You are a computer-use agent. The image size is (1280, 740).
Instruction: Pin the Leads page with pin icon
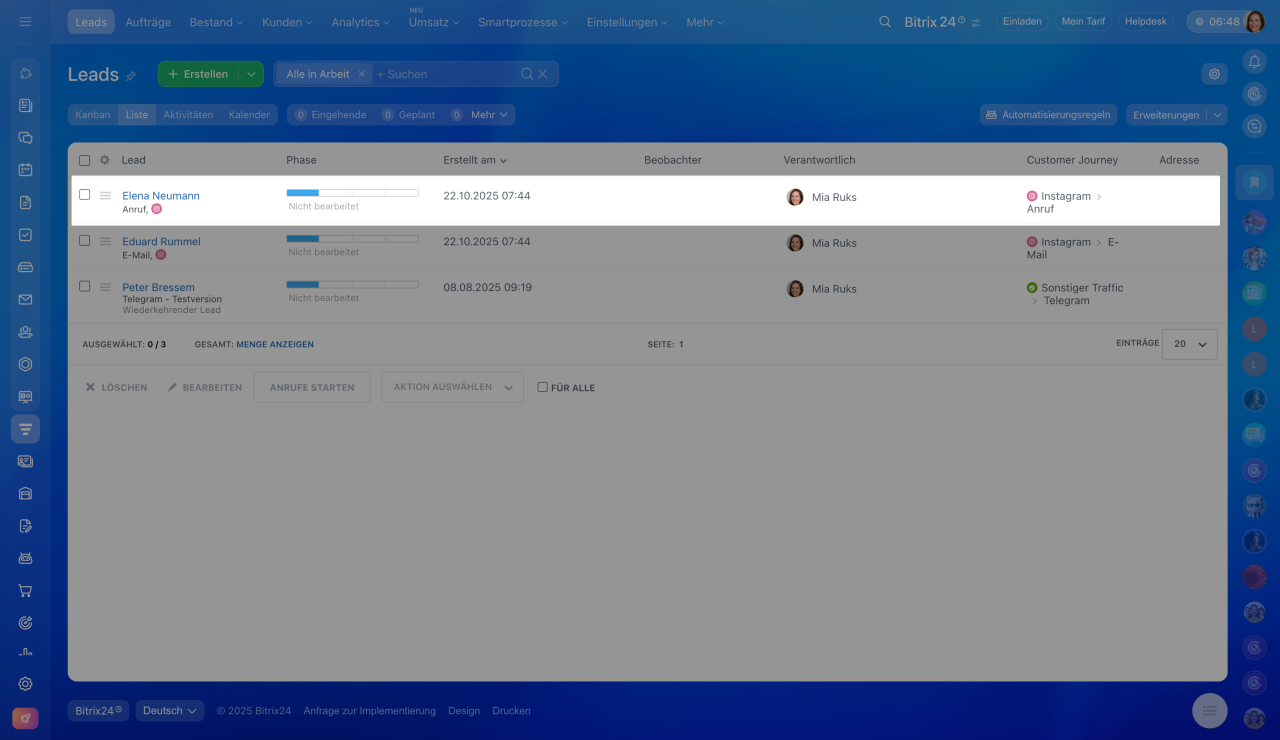tap(131, 76)
